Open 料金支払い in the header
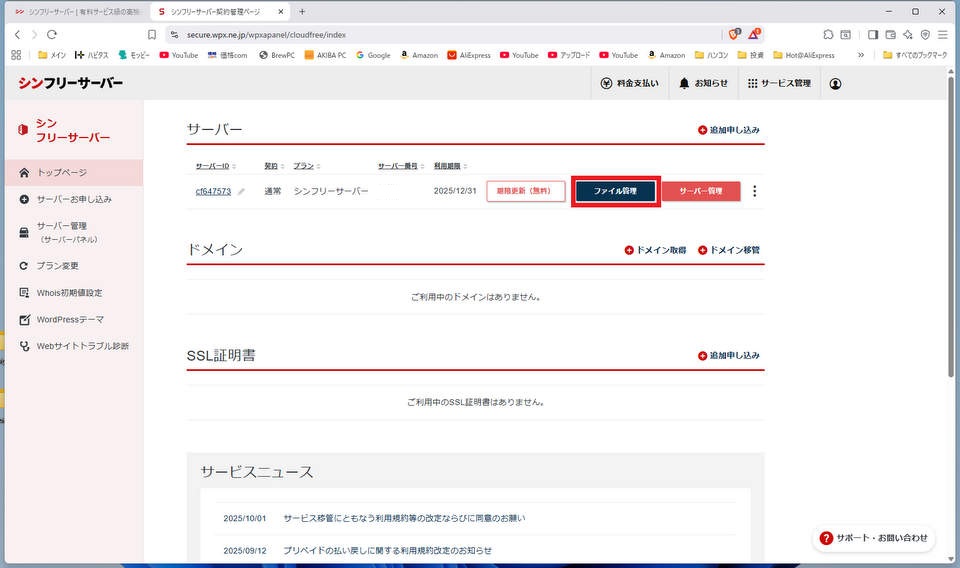 tap(629, 83)
